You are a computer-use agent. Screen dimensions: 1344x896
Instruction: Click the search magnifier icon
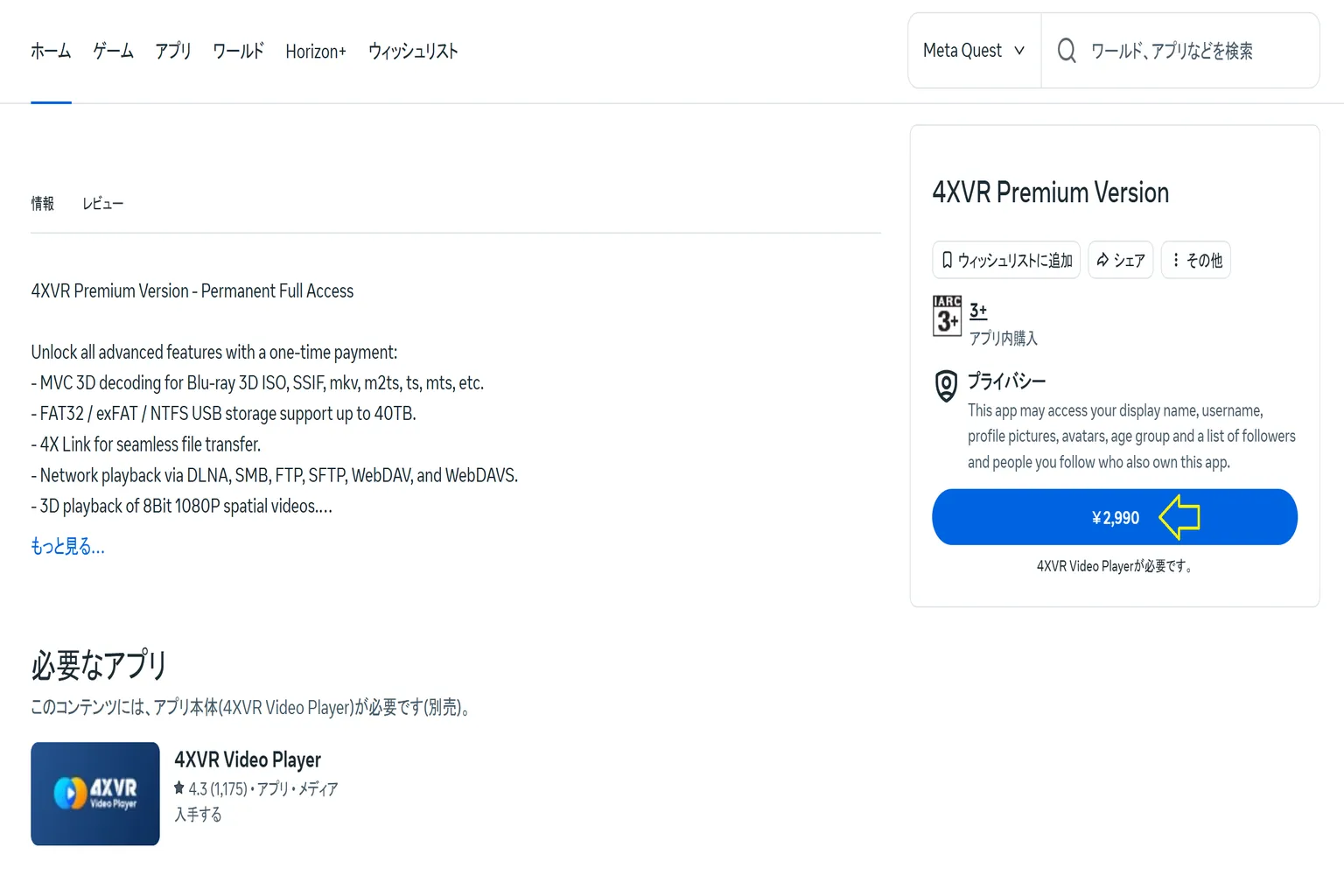tap(1066, 51)
